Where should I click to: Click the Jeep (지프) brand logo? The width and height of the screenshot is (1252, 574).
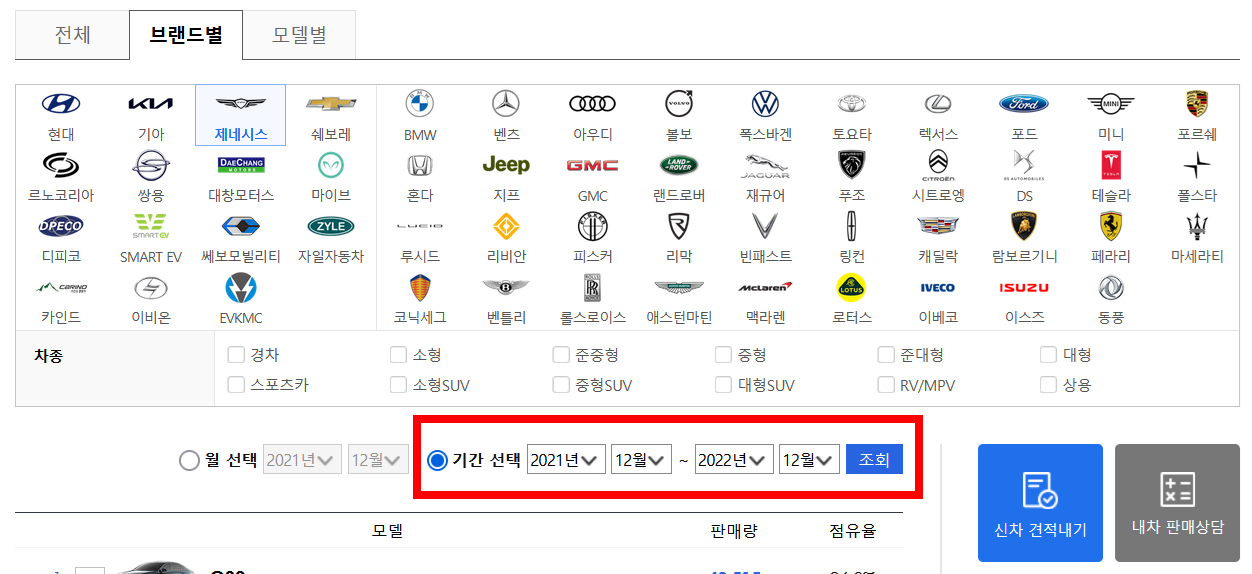(x=506, y=164)
